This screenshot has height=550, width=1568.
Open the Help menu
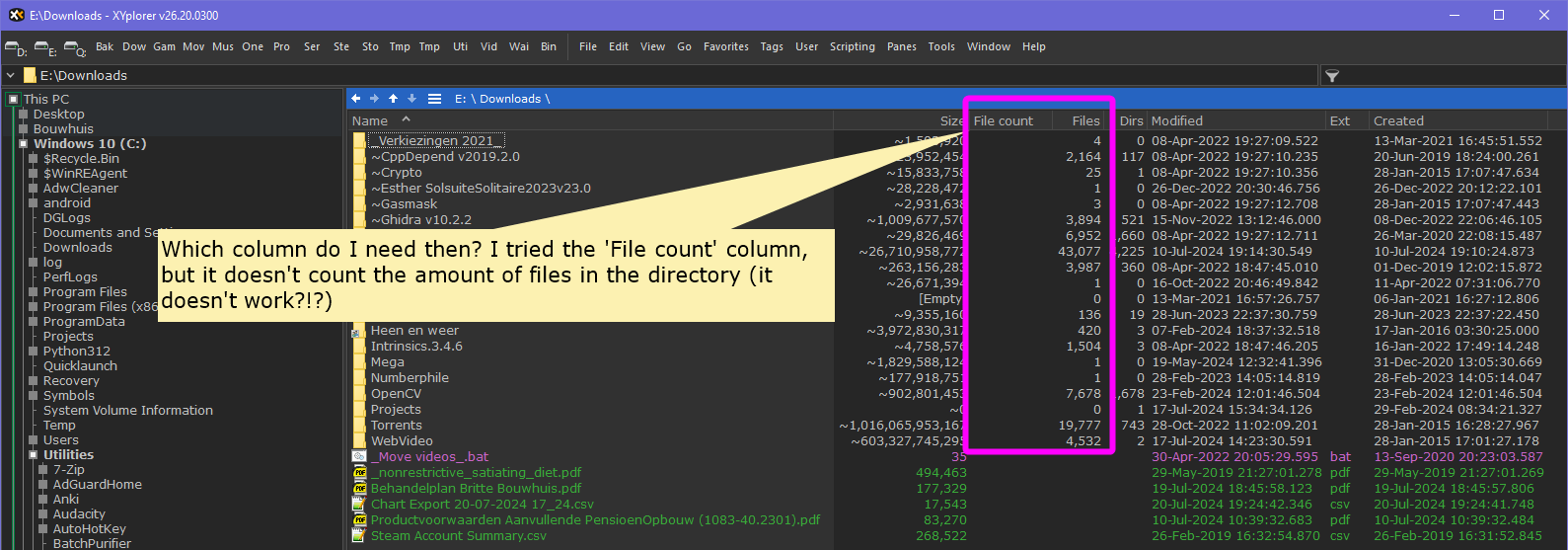1034,46
